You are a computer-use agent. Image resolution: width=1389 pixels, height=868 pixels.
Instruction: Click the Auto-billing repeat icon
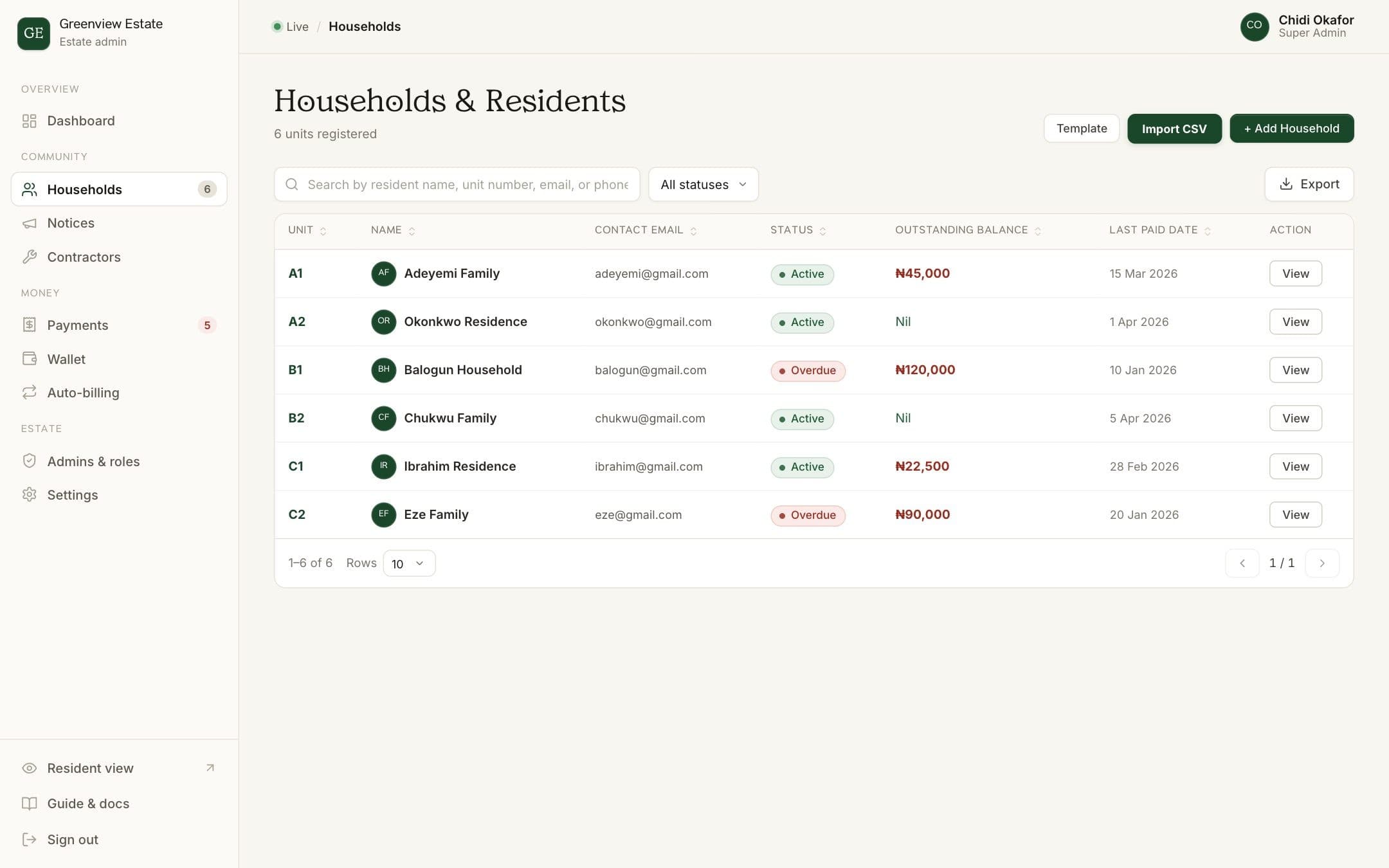pos(29,392)
